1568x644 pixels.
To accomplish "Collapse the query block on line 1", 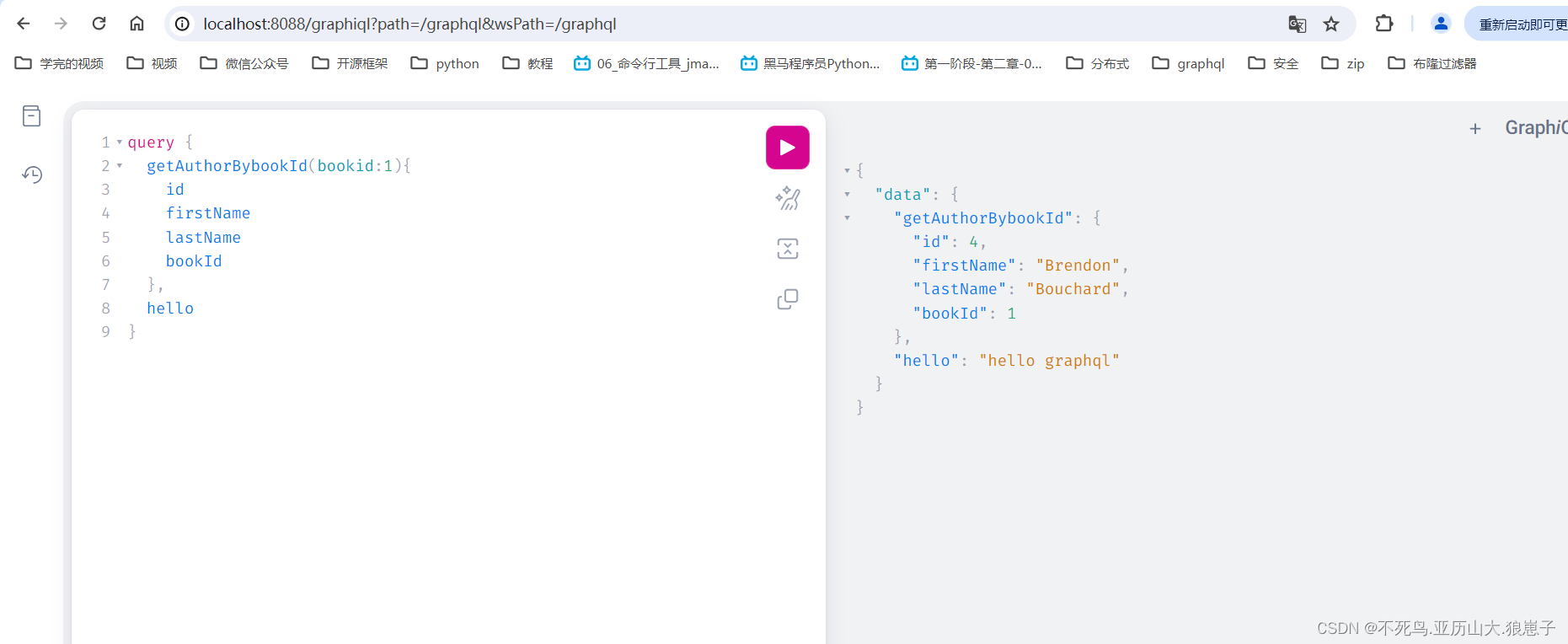I will [x=120, y=142].
